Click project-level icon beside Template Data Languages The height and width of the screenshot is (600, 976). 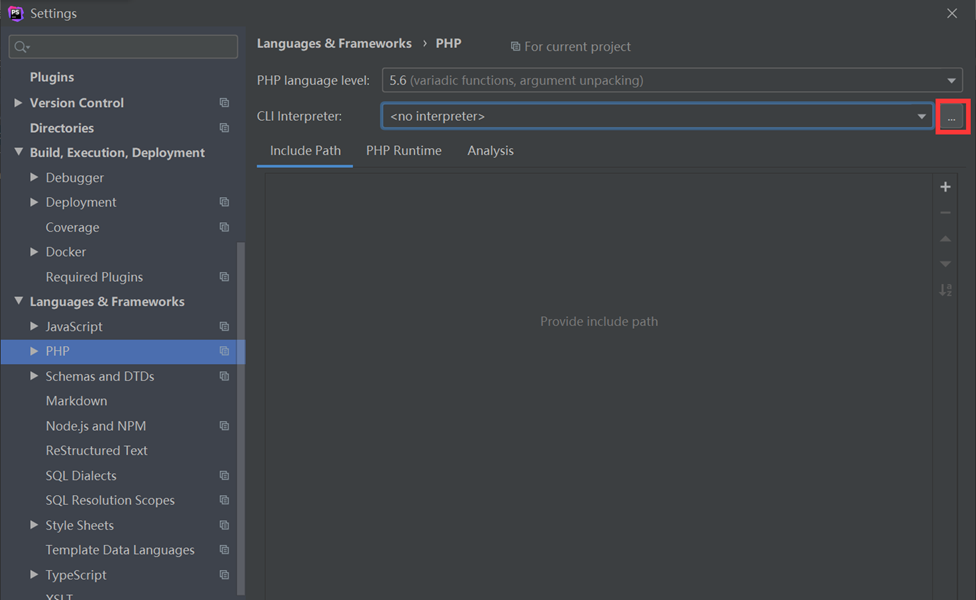point(224,550)
